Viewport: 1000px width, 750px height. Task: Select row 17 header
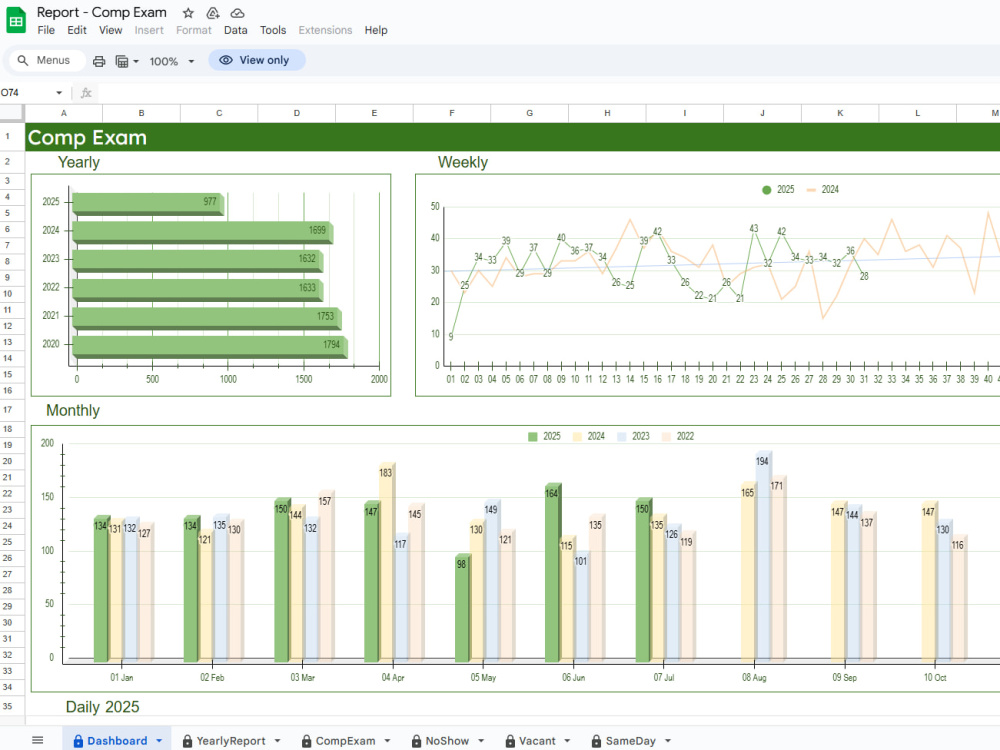pyautogui.click(x=12, y=410)
